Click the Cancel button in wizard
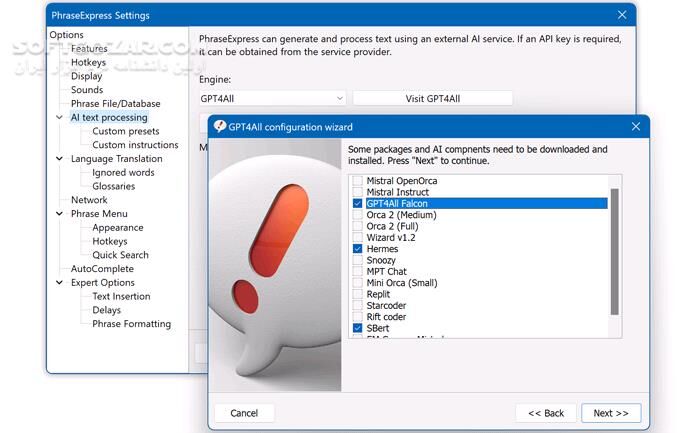 [x=244, y=413]
